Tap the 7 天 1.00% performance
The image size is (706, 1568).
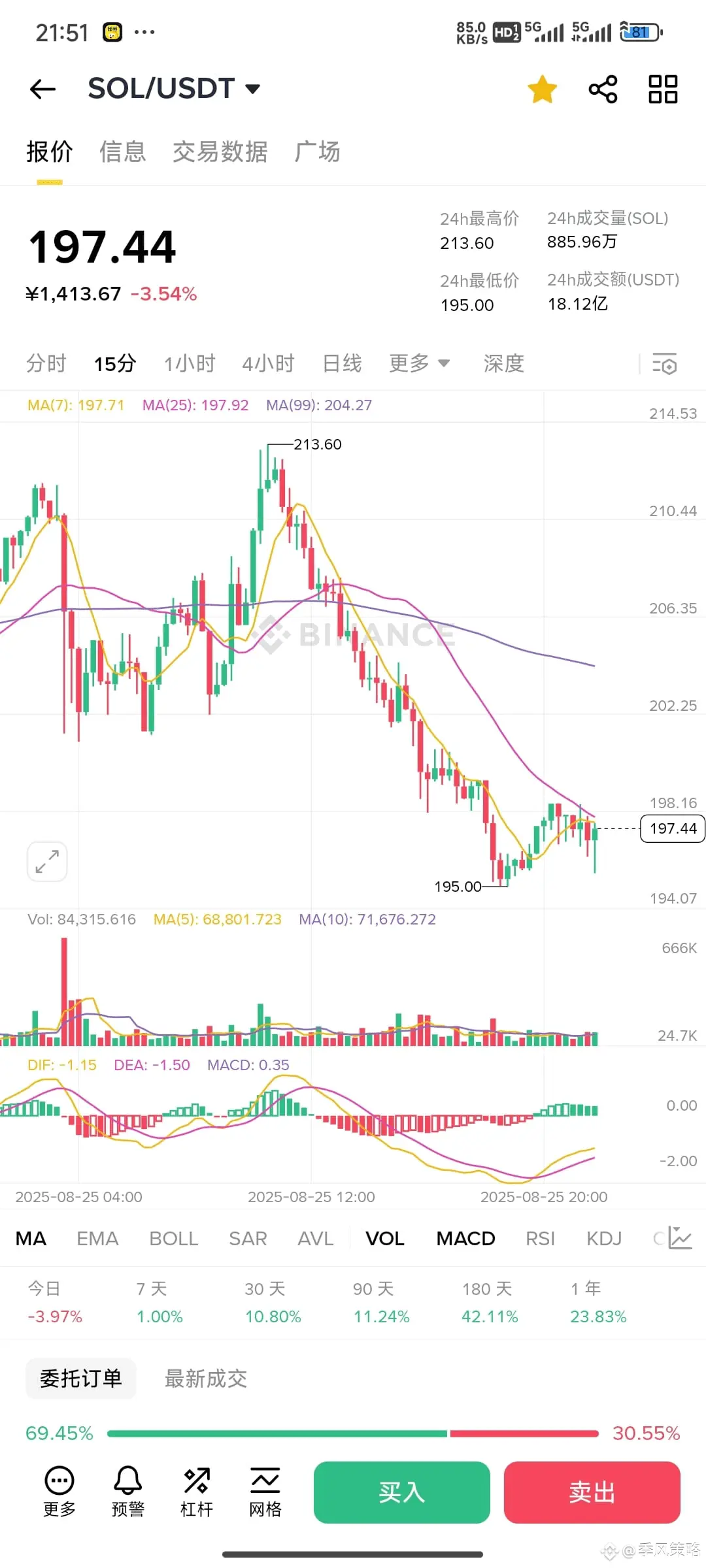point(160,1303)
